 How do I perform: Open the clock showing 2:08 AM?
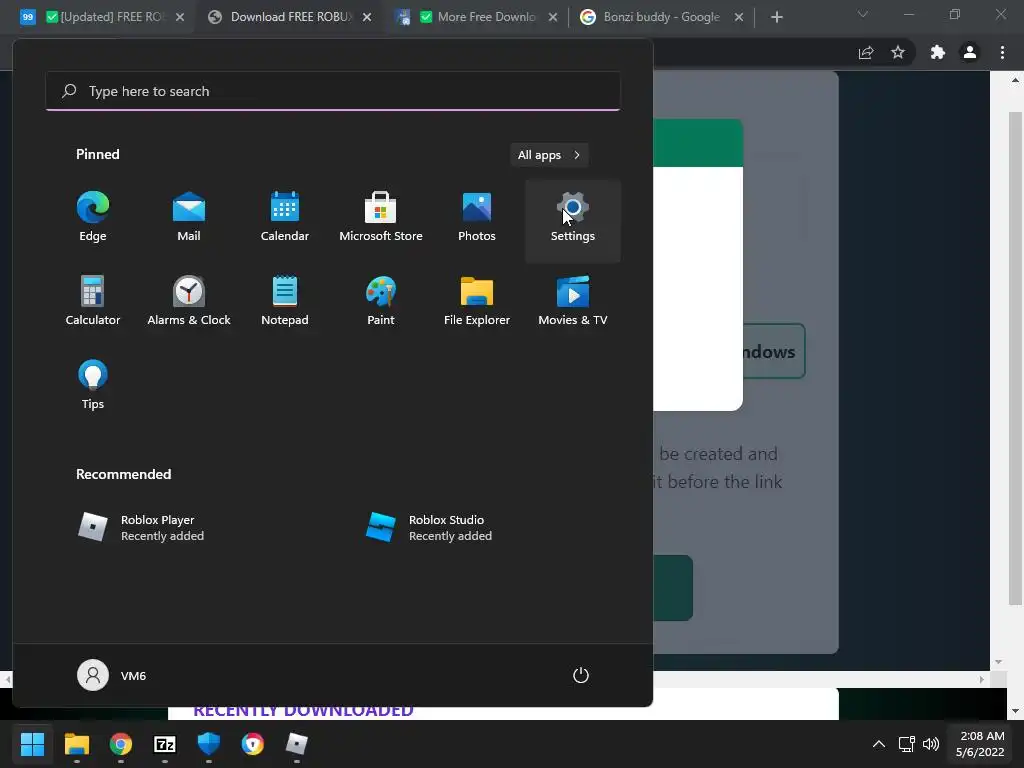click(980, 744)
